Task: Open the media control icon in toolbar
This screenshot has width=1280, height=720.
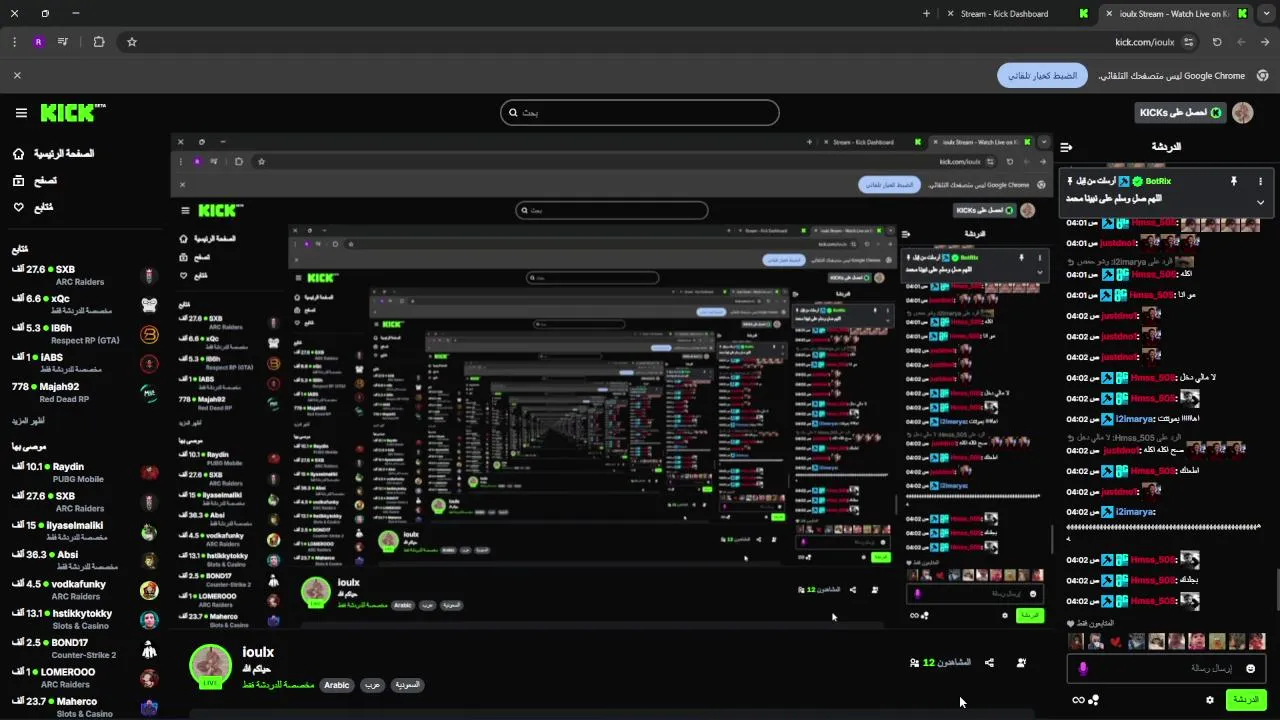Action: [x=63, y=42]
